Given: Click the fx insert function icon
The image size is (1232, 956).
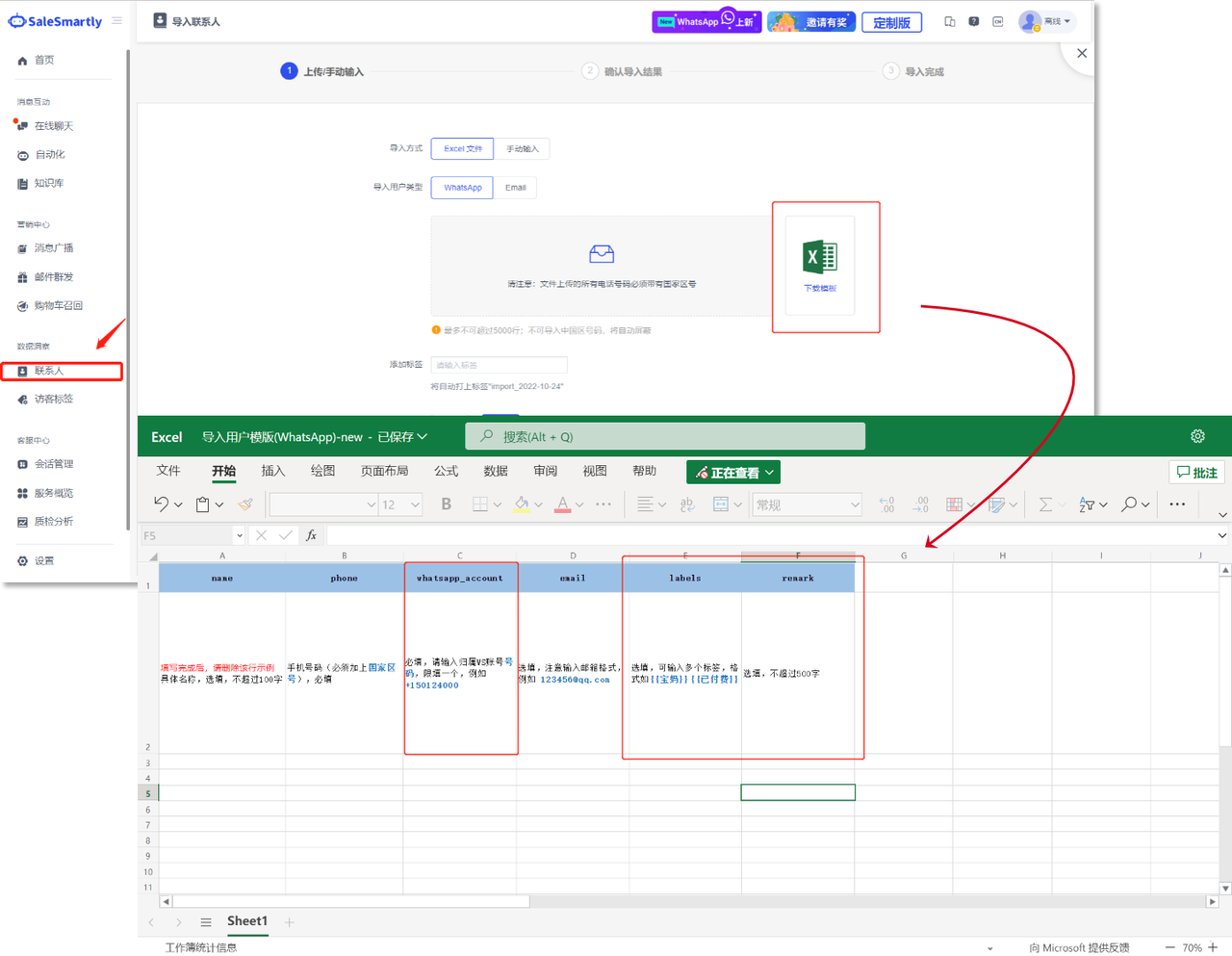Looking at the screenshot, I should 311,535.
